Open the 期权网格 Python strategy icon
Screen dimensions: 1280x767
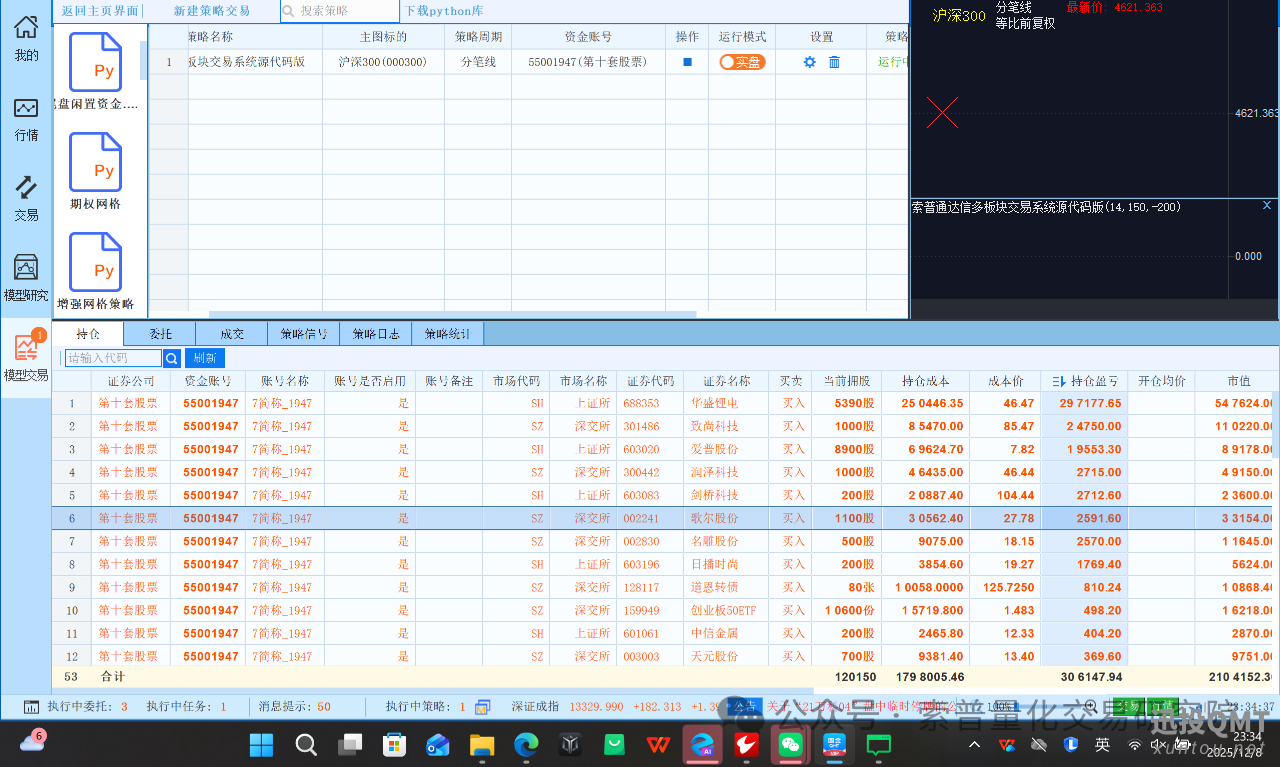(x=95, y=162)
